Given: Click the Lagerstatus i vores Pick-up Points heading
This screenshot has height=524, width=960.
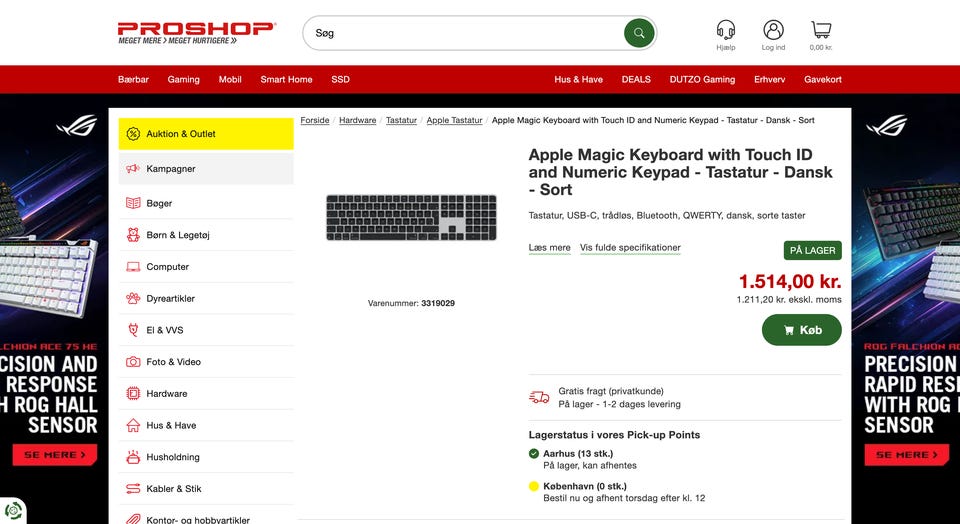Looking at the screenshot, I should (614, 435).
